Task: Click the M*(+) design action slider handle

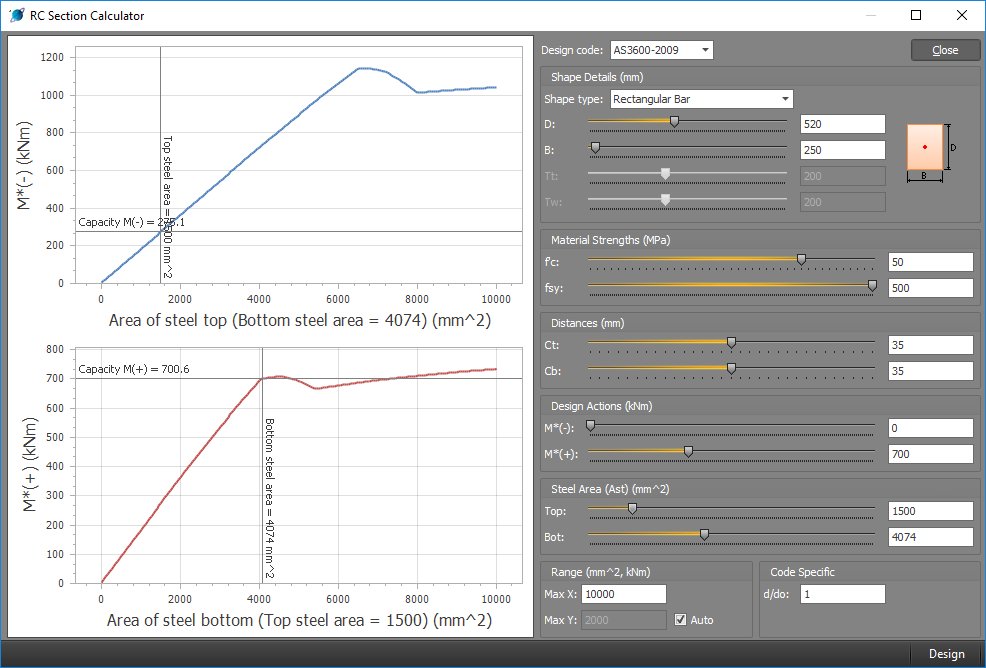Action: (688, 452)
